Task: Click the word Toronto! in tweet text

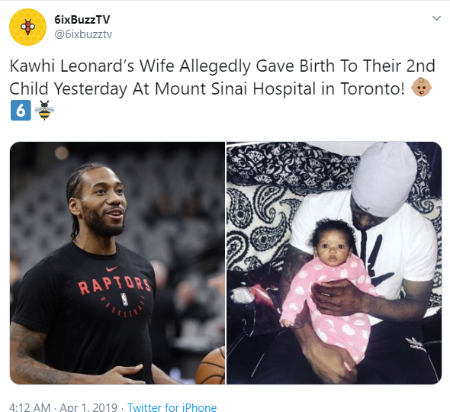Action: point(372,89)
